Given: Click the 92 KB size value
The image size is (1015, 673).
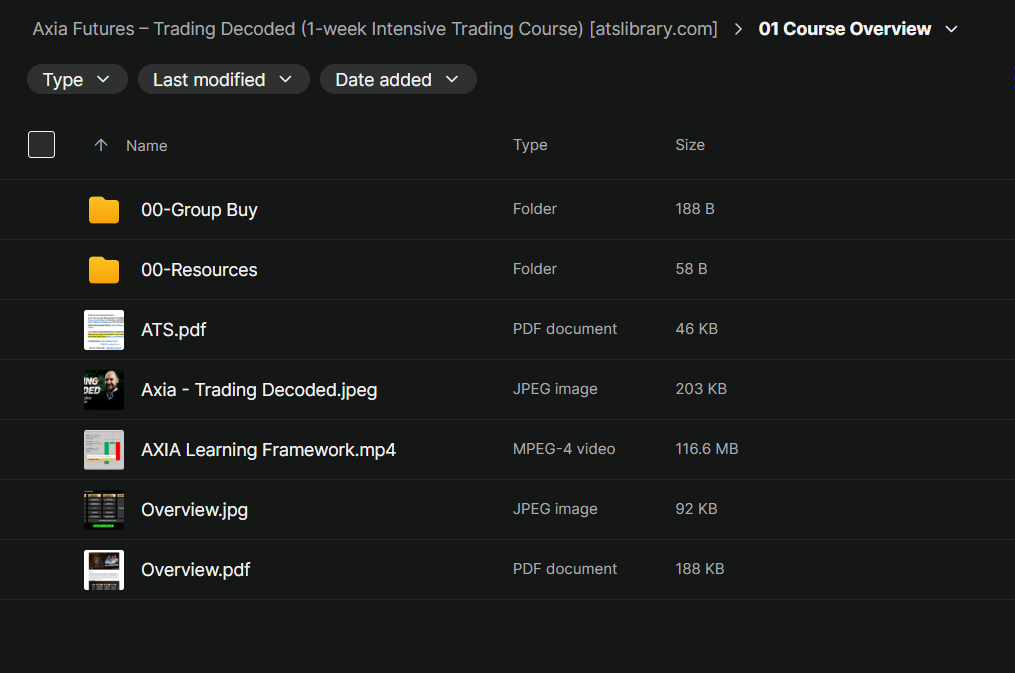Looking at the screenshot, I should [x=697, y=509].
